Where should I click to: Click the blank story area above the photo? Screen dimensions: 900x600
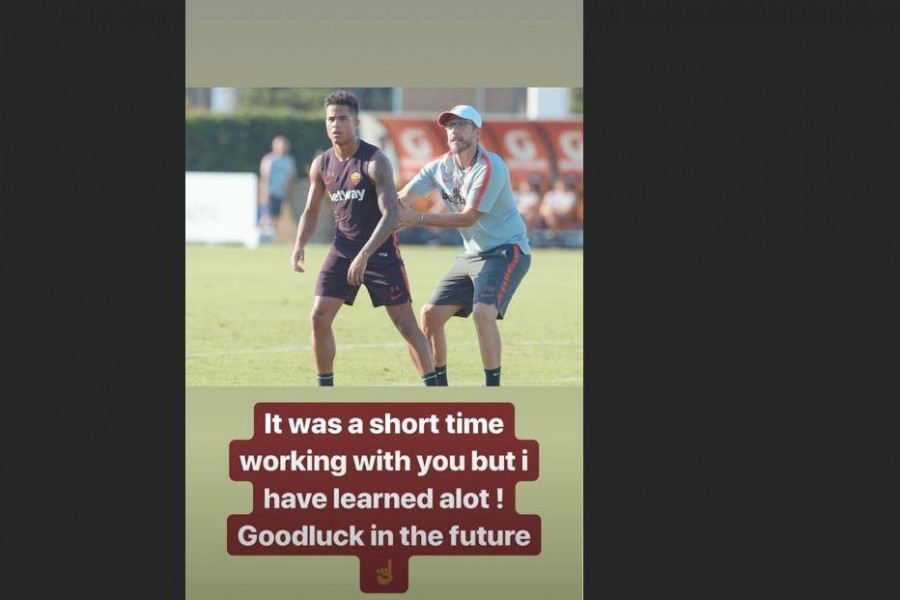click(x=384, y=44)
